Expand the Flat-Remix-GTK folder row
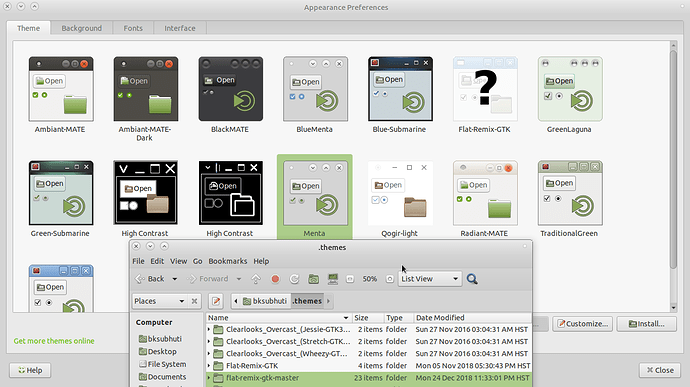Image resolution: width=690 pixels, height=387 pixels. pos(209,366)
